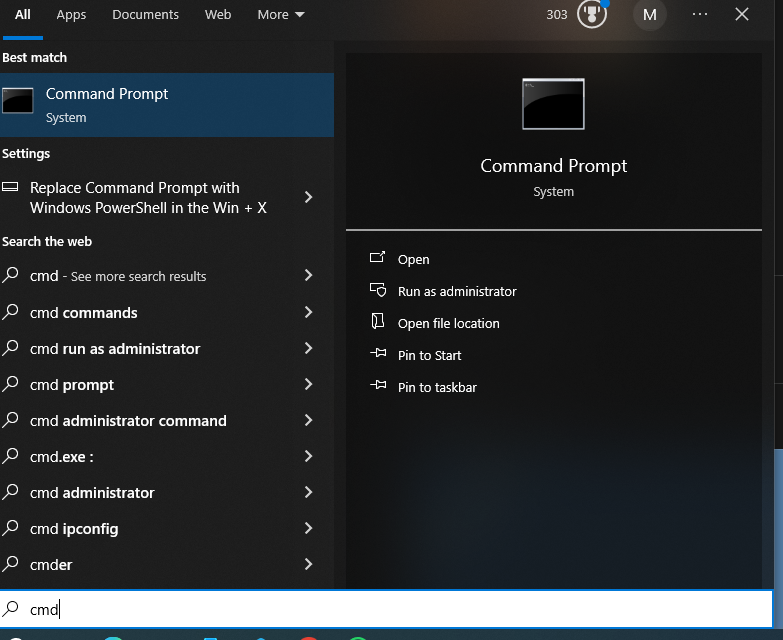Expand the chevron for 'cmd ipconfig'
This screenshot has width=783, height=640.
(309, 528)
